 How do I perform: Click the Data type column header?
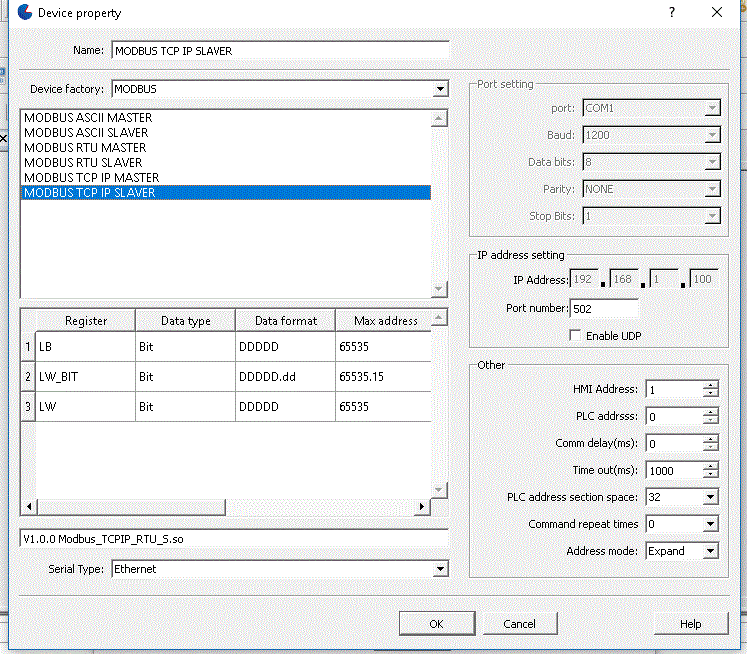point(185,321)
